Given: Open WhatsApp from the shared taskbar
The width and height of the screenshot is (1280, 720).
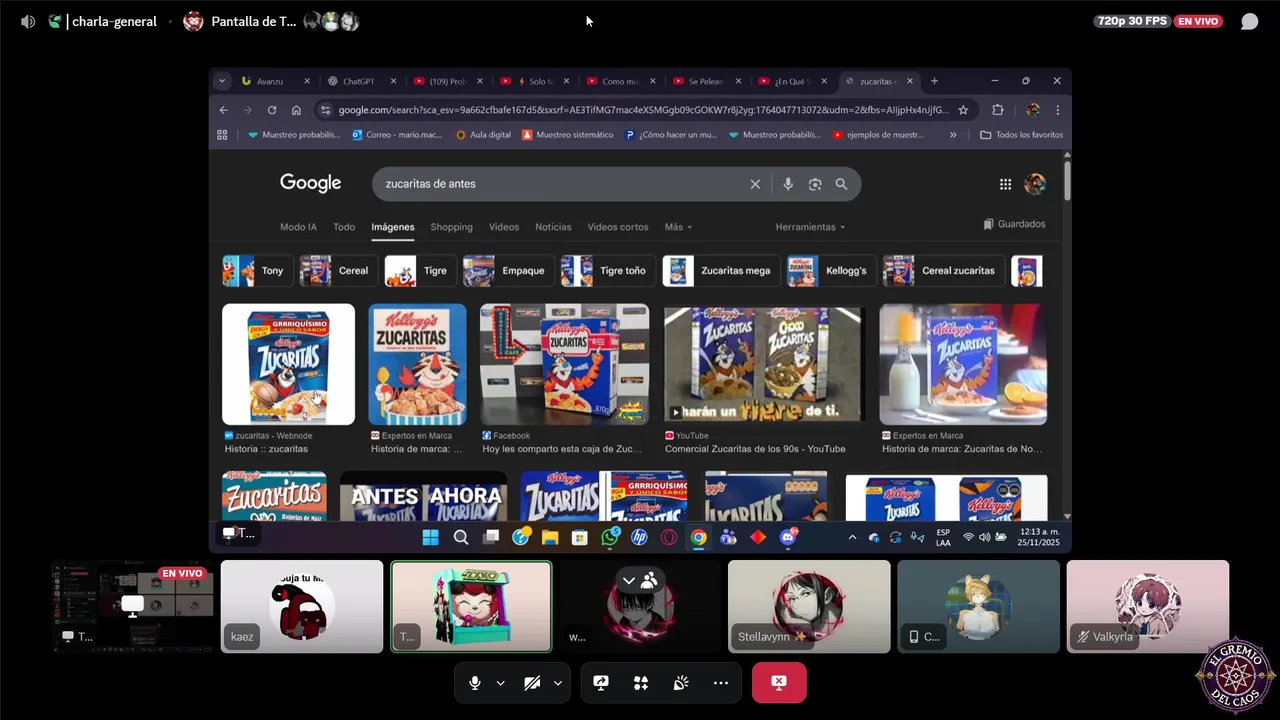Looking at the screenshot, I should coord(610,537).
